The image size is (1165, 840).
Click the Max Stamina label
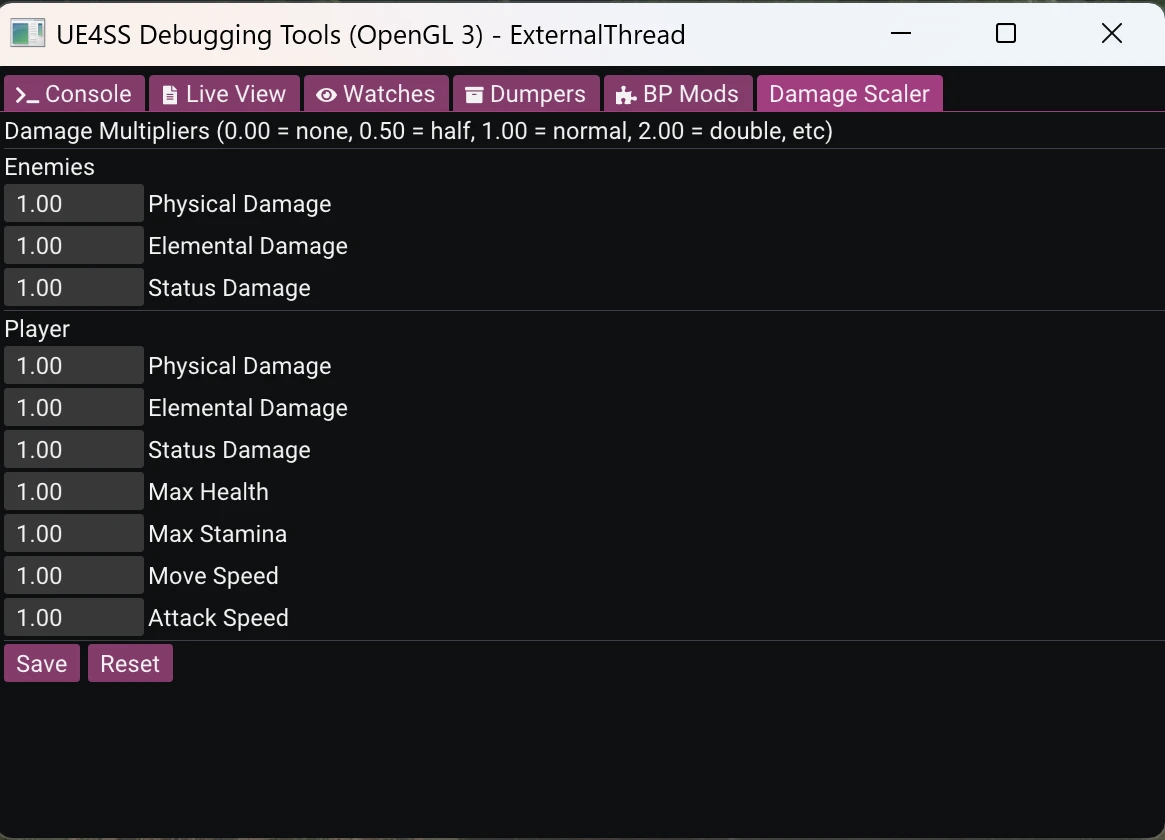coord(218,533)
